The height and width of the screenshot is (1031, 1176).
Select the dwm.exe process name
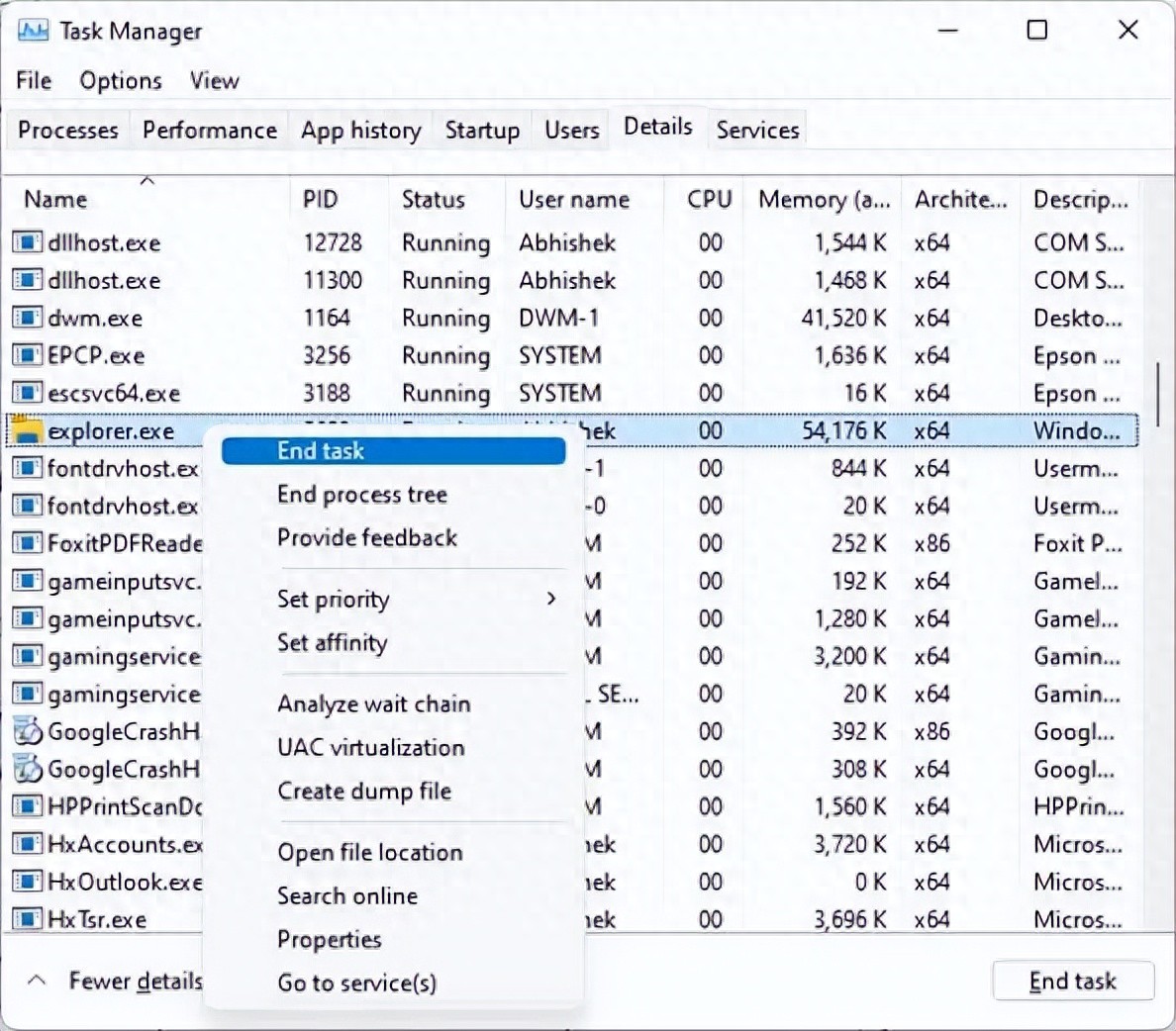pos(95,318)
